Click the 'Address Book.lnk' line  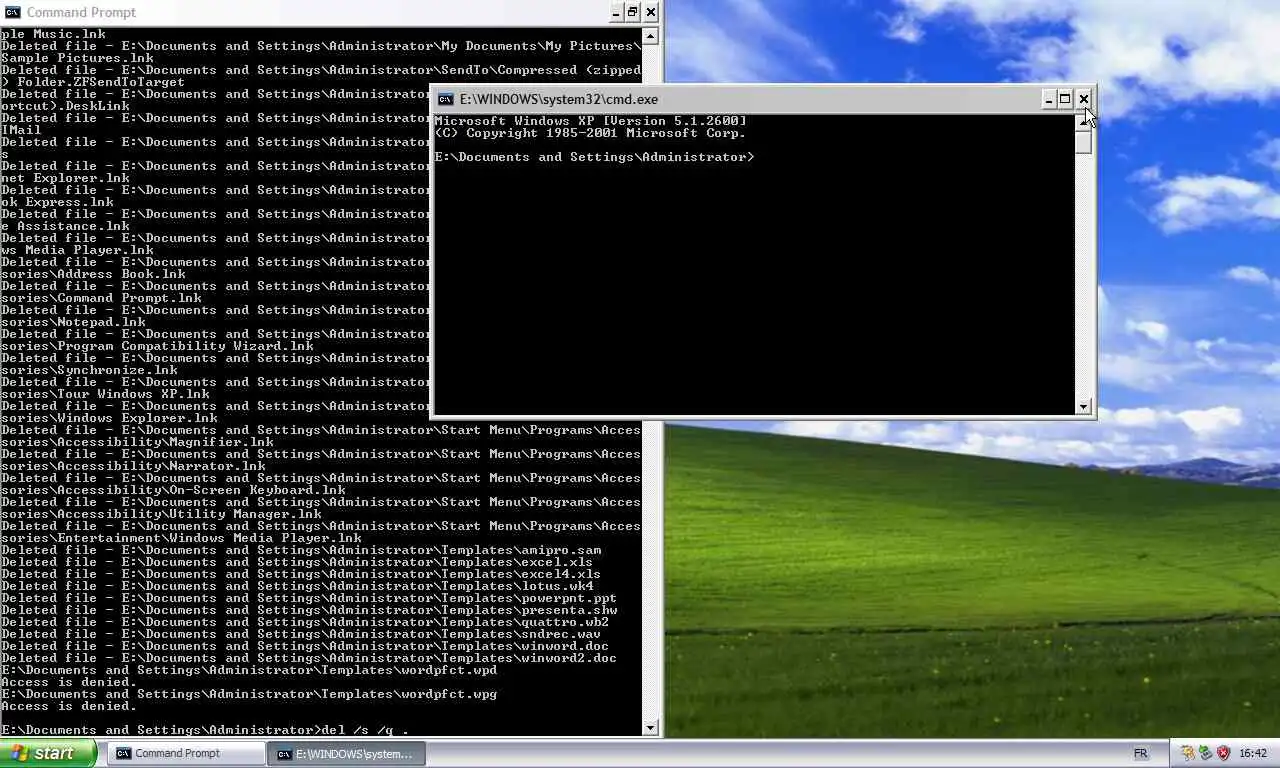pos(92,274)
